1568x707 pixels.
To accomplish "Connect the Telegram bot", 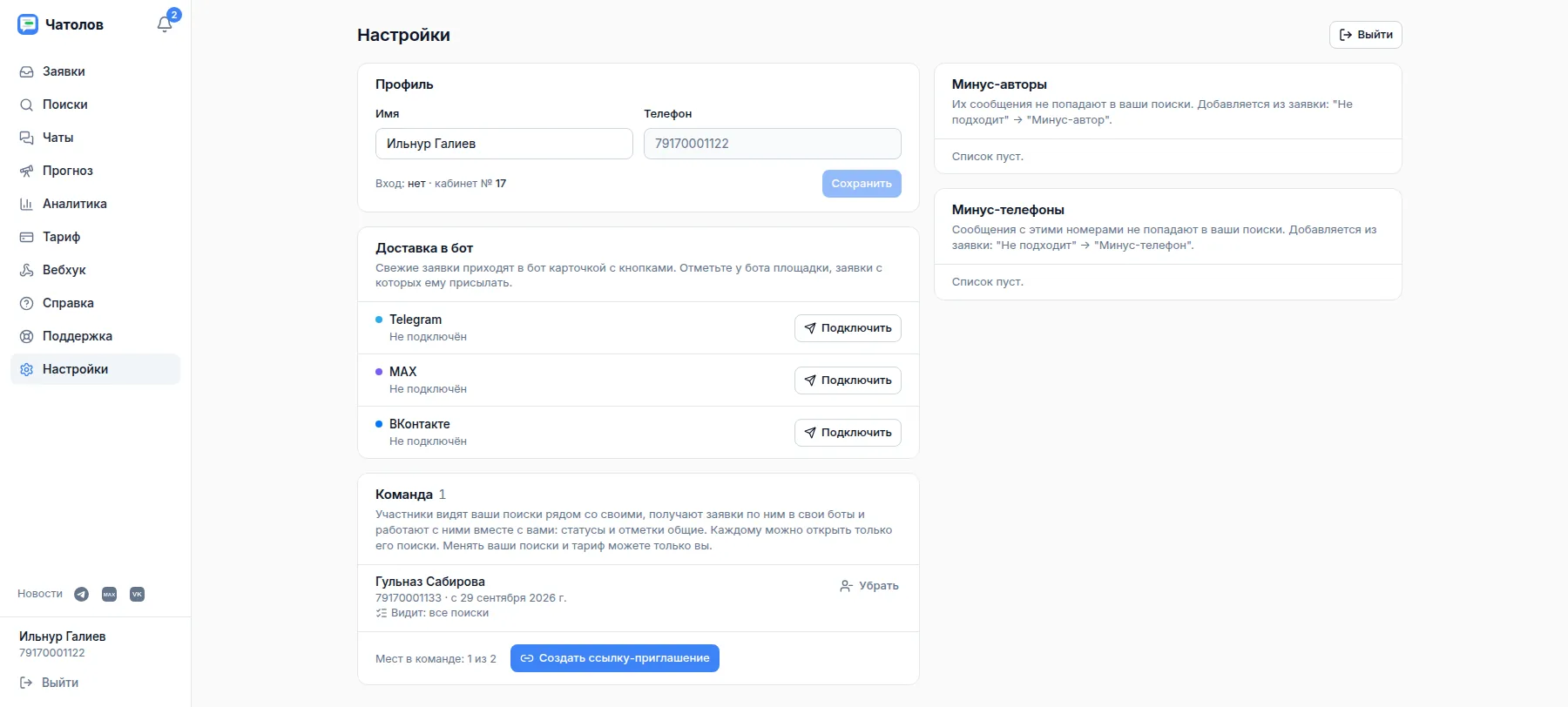I will click(x=848, y=328).
